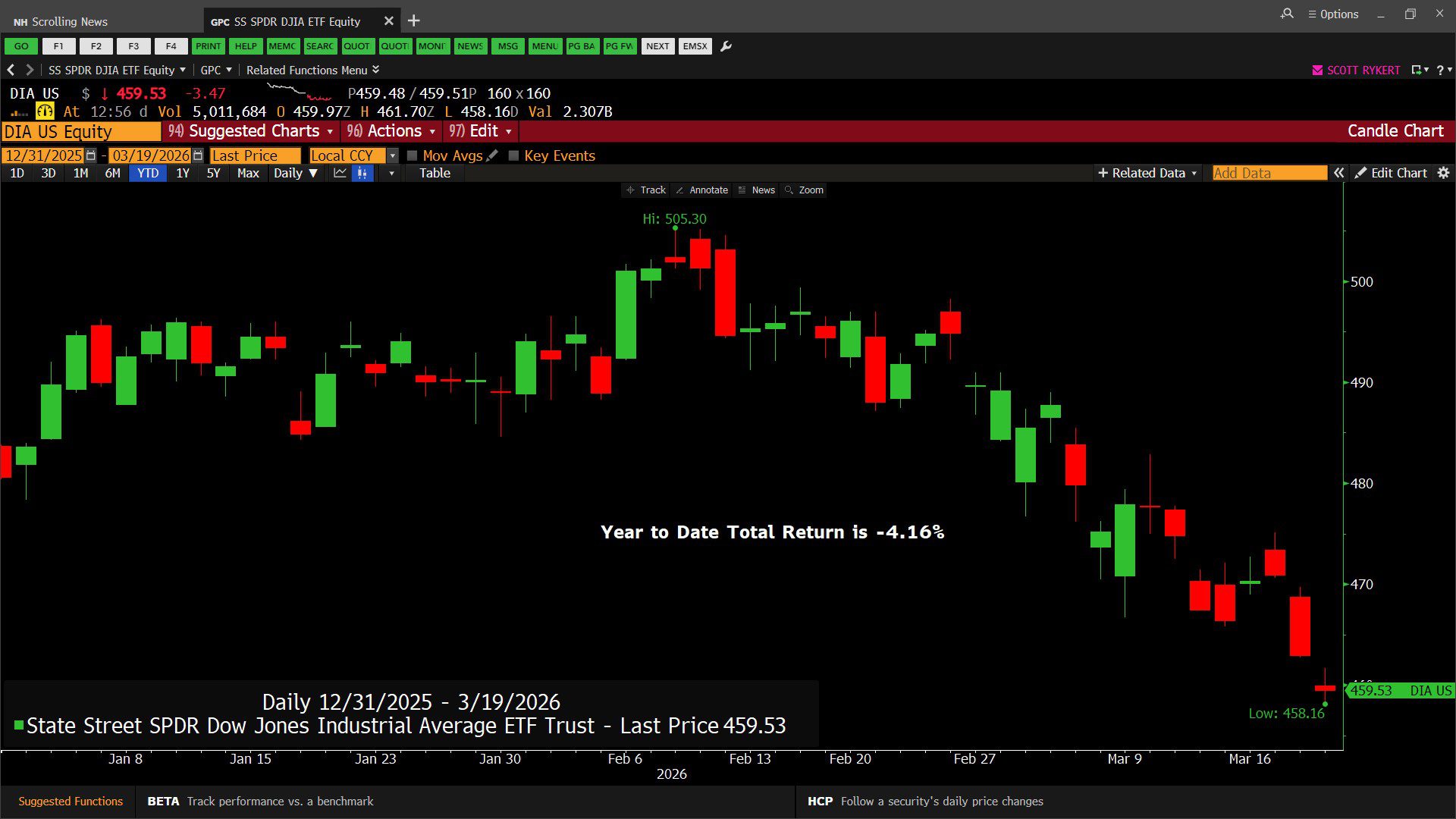Viewport: 1456px width, 819px height.
Task: Enable the Key Events checkbox
Action: click(513, 155)
